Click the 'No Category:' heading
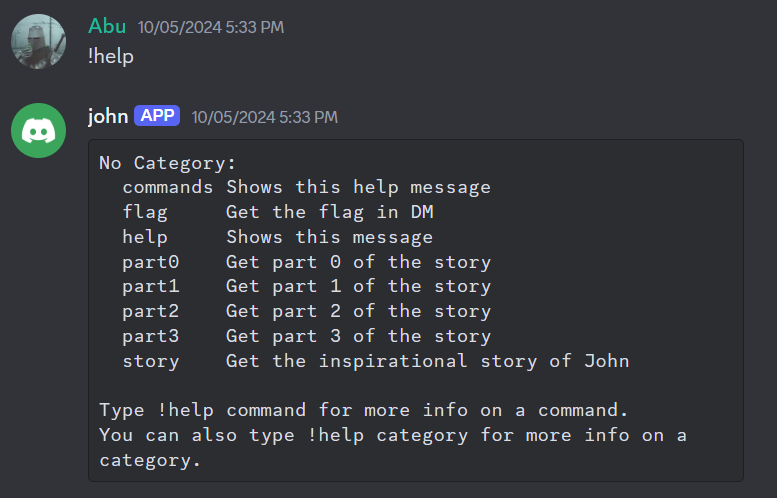This screenshot has height=498, width=777. [168, 162]
